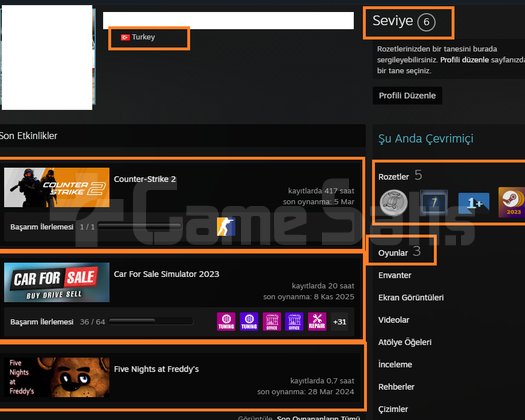The width and height of the screenshot is (525, 420).
Task: Select the blue 1+ game collector badge
Action: (x=474, y=203)
